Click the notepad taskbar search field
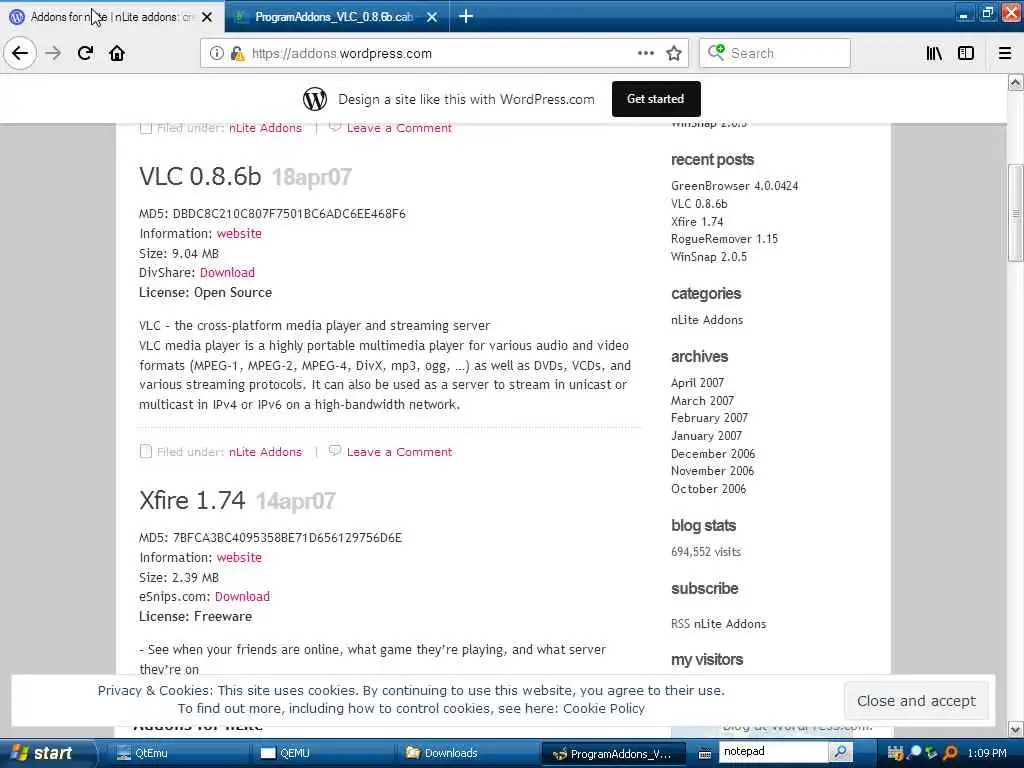 coord(774,752)
